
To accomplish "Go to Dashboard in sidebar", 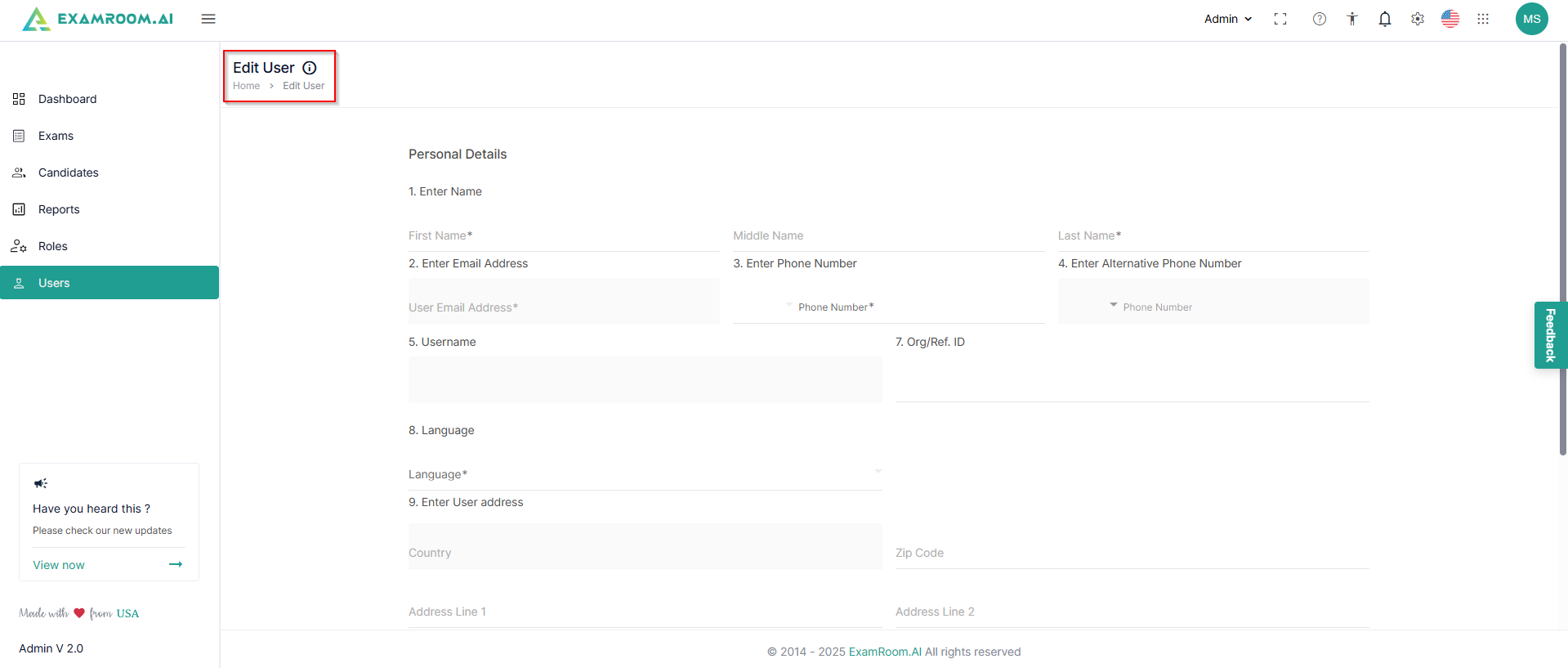I will pos(67,99).
